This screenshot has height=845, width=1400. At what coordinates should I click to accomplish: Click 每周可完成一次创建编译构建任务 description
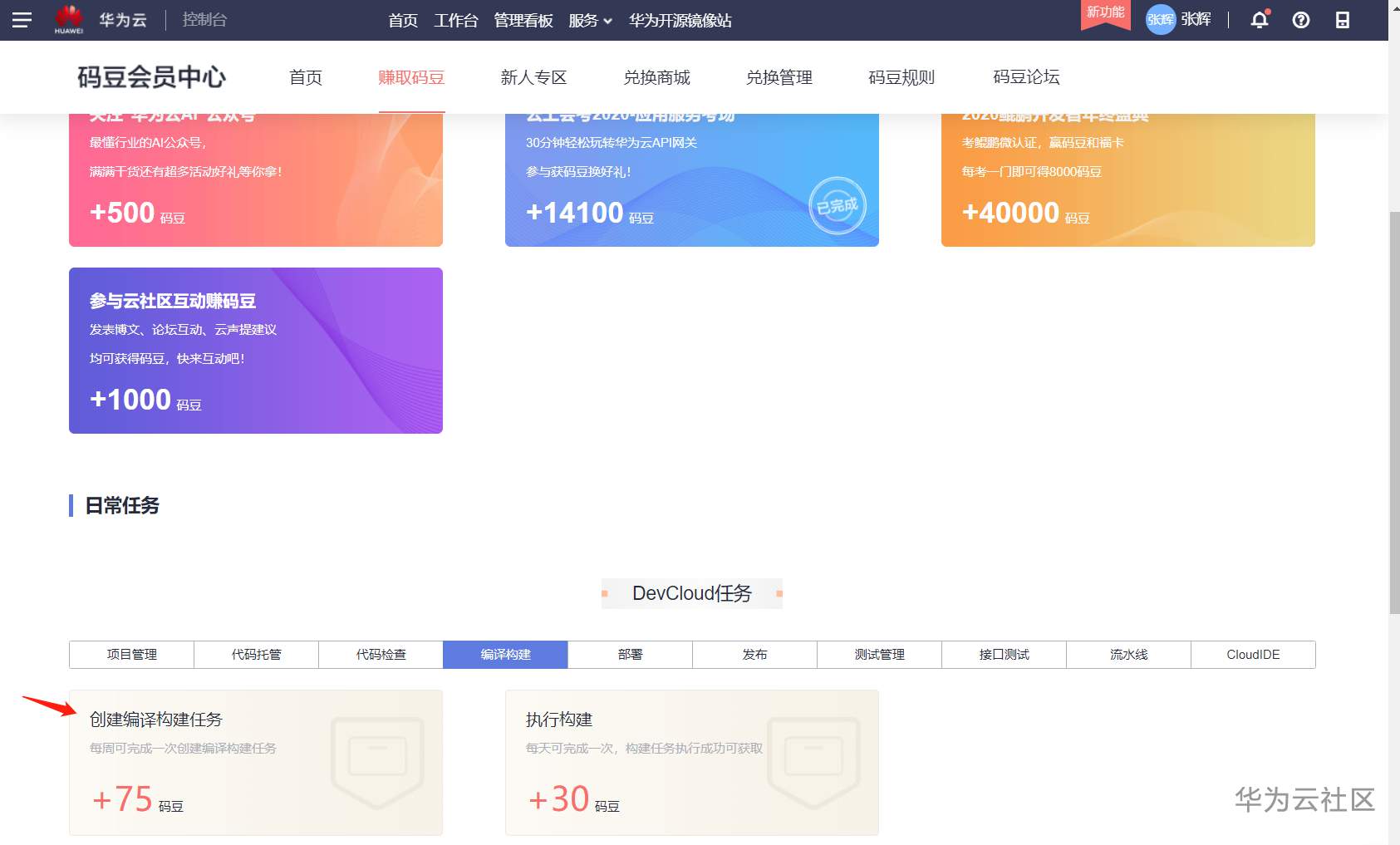[x=183, y=749]
